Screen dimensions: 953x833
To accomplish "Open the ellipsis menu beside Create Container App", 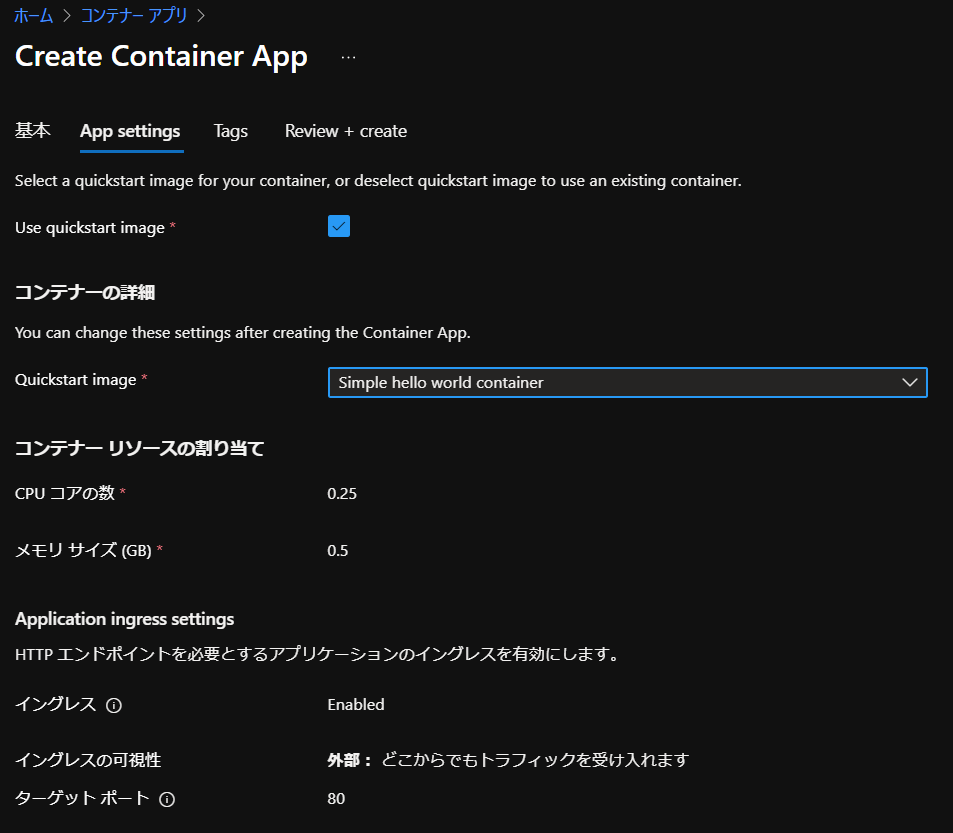I will [x=348, y=57].
